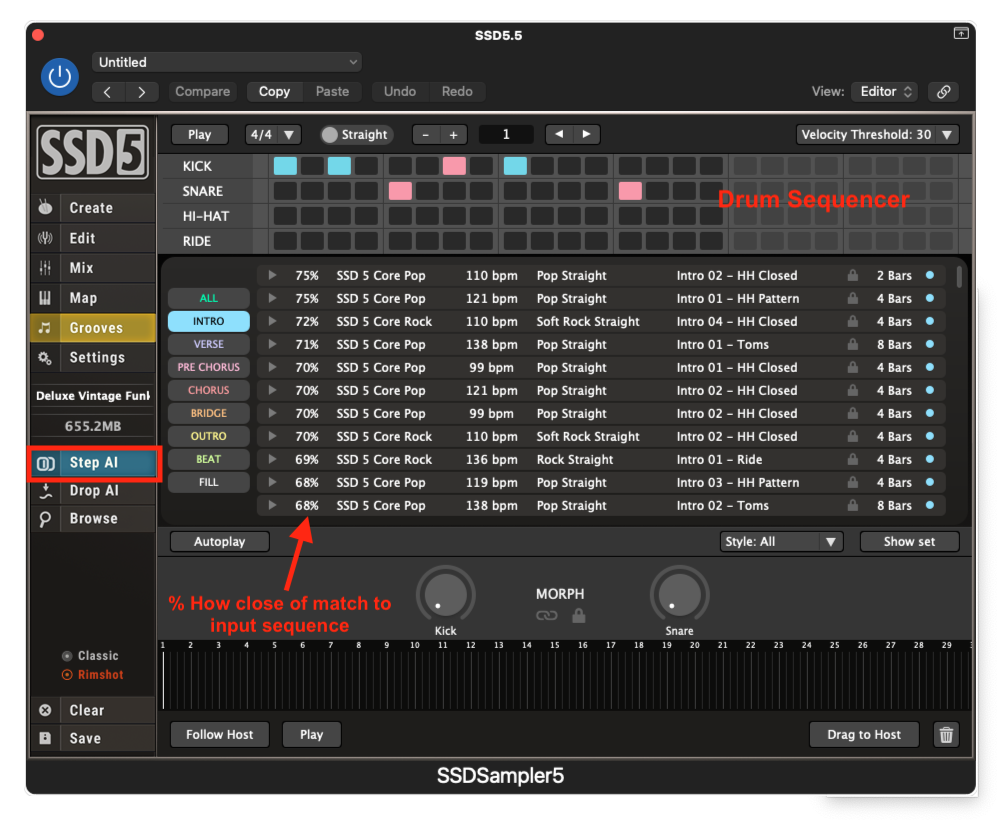The width and height of the screenshot is (1000, 823).
Task: Toggle the first HI-HAT step
Action: point(285,216)
